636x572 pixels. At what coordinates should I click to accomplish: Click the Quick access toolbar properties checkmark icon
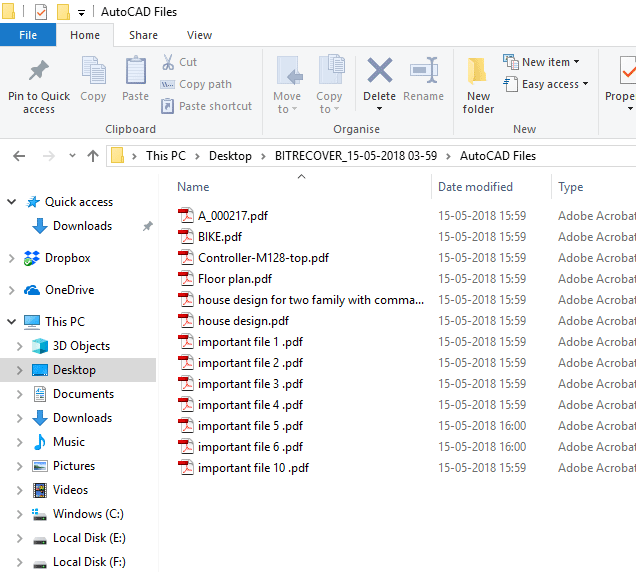tap(41, 12)
